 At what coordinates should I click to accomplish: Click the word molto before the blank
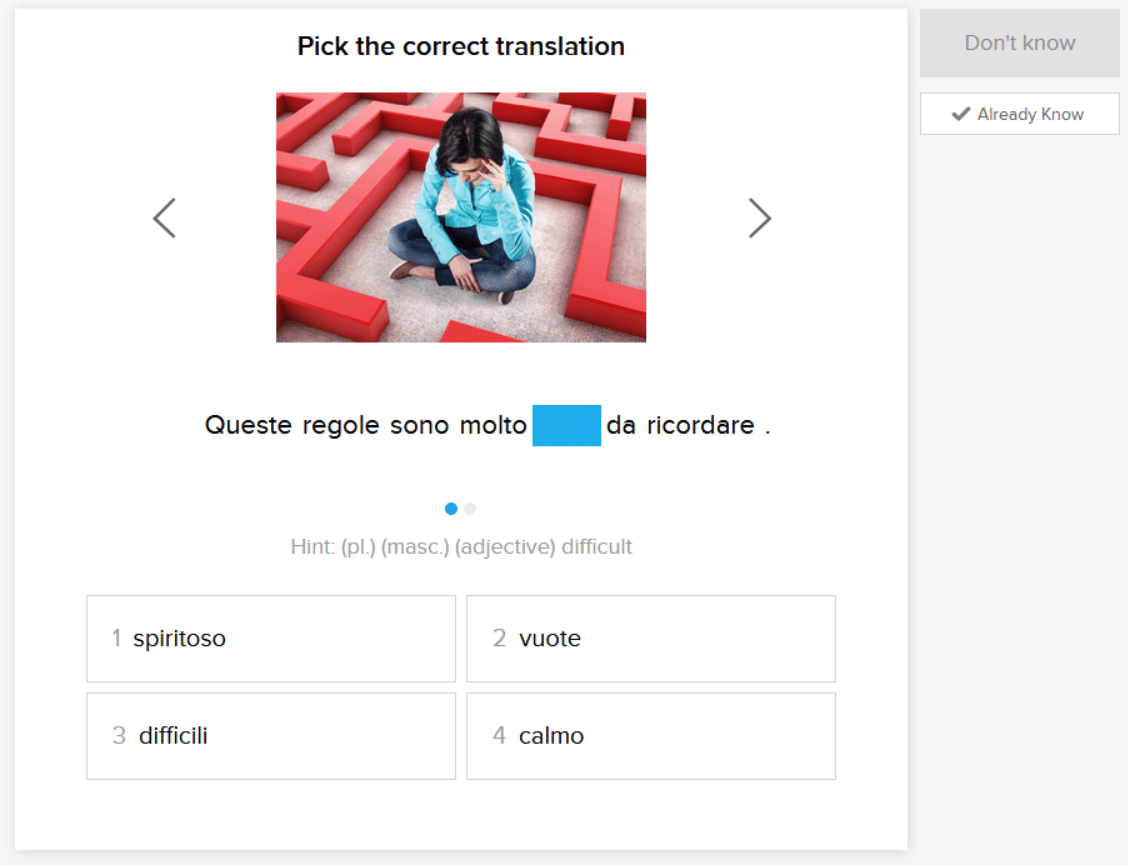(493, 425)
